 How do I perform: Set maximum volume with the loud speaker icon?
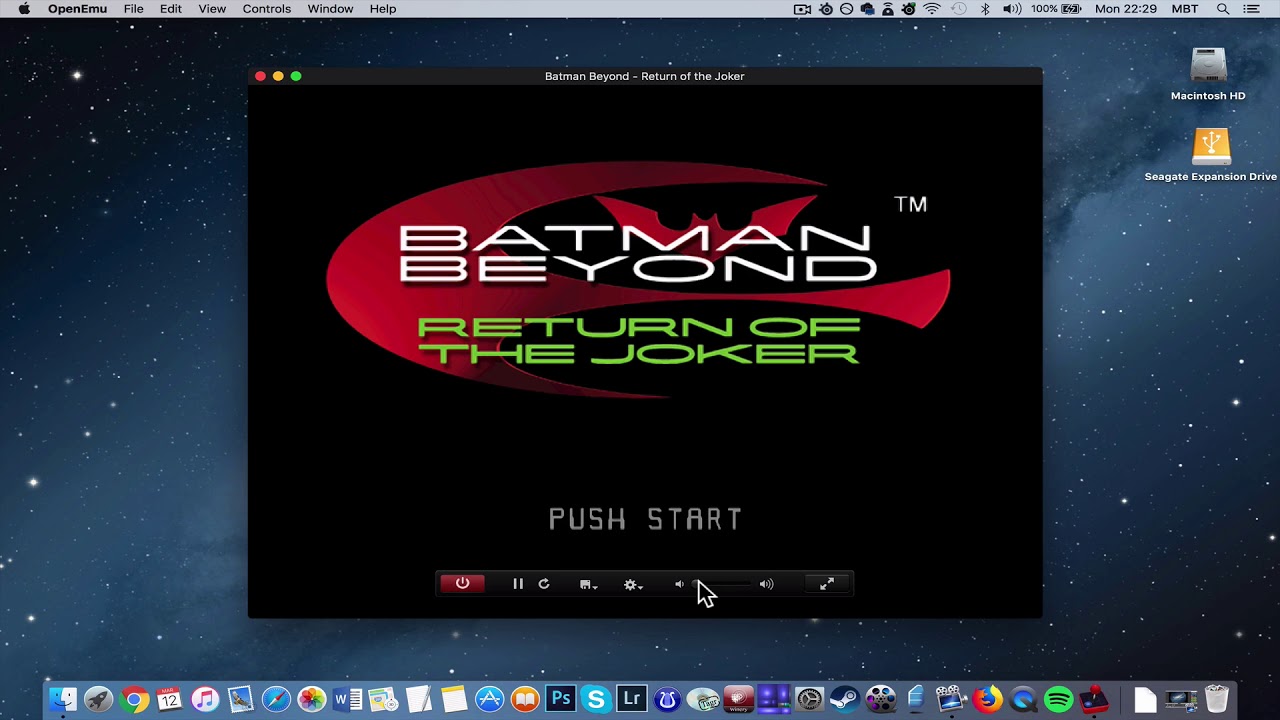tap(766, 584)
